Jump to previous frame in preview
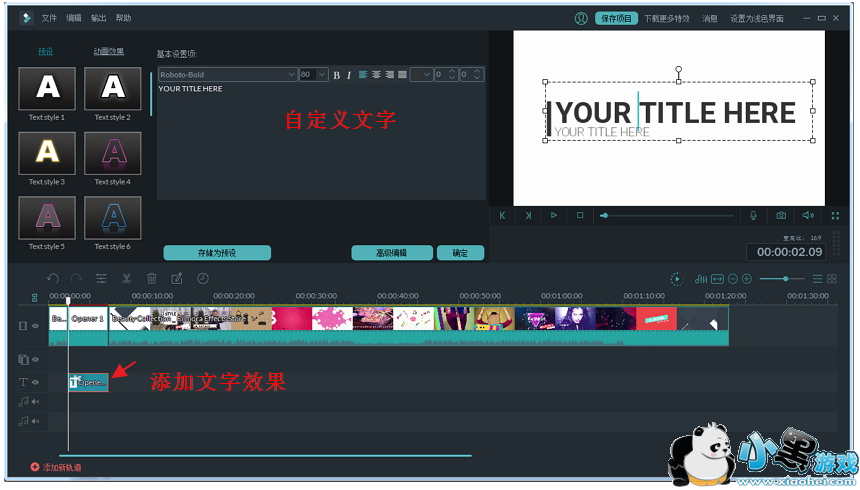Screen dimensions: 860x490 coord(502,216)
